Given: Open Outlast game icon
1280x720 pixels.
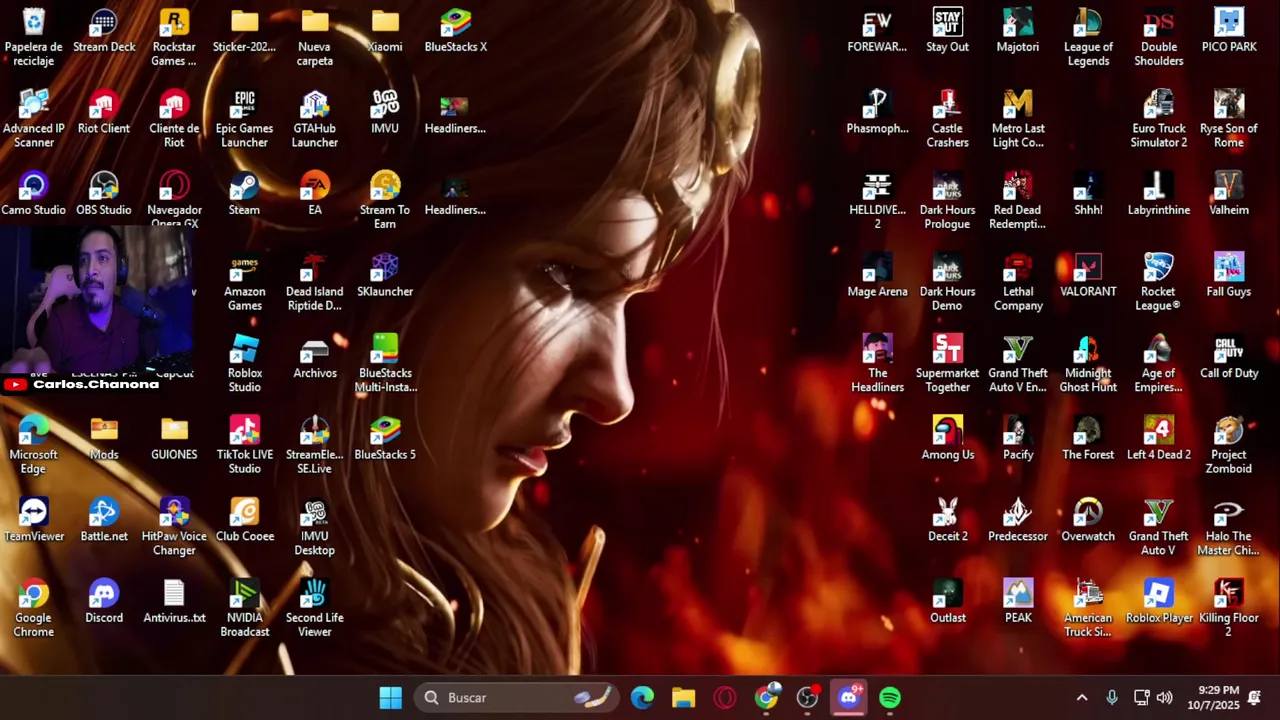Looking at the screenshot, I should tap(947, 602).
